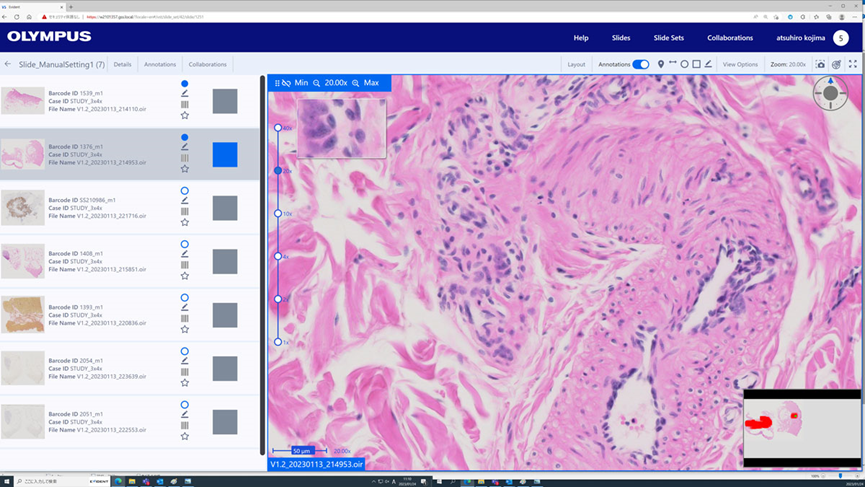
Task: Switch to the Annotations tab
Action: click(x=160, y=64)
